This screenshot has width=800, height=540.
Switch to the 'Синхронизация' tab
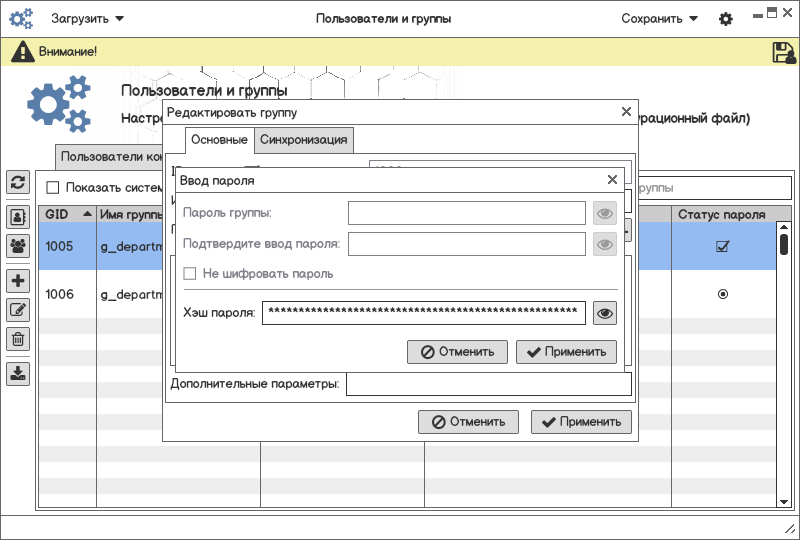pos(304,140)
